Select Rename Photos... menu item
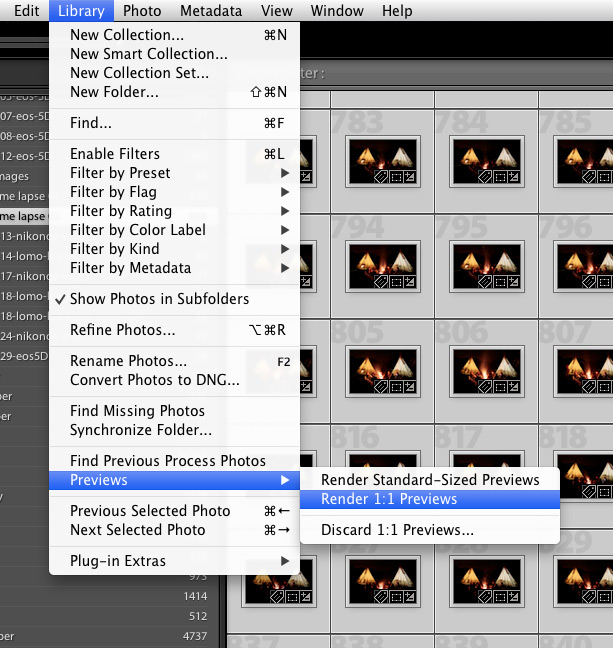This screenshot has height=648, width=613. (174, 361)
